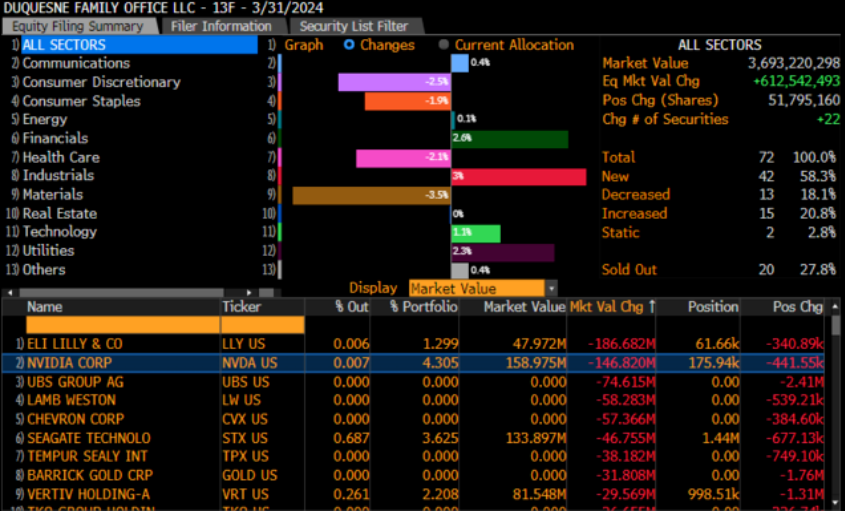Select the SEAGATE TECHNOLO row
Image resolution: width=845 pixels, height=514 pixels.
click(x=413, y=437)
